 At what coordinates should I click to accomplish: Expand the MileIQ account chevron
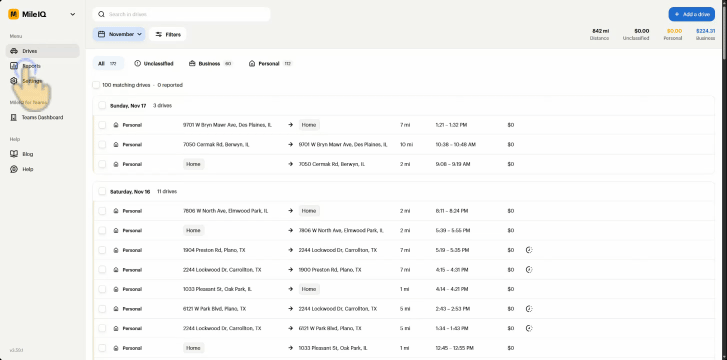pyautogui.click(x=72, y=14)
